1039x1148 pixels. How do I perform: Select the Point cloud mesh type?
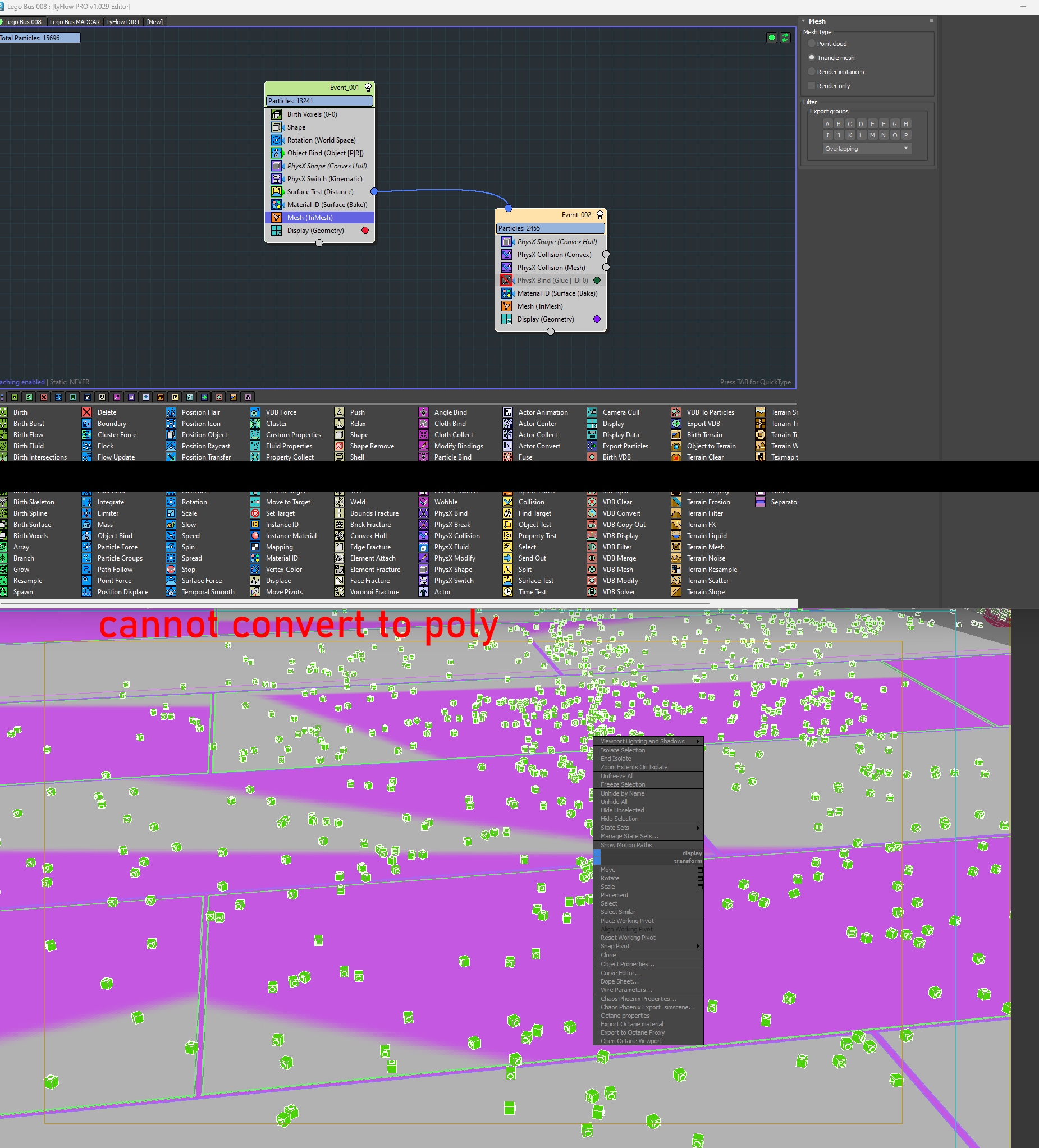click(x=812, y=44)
